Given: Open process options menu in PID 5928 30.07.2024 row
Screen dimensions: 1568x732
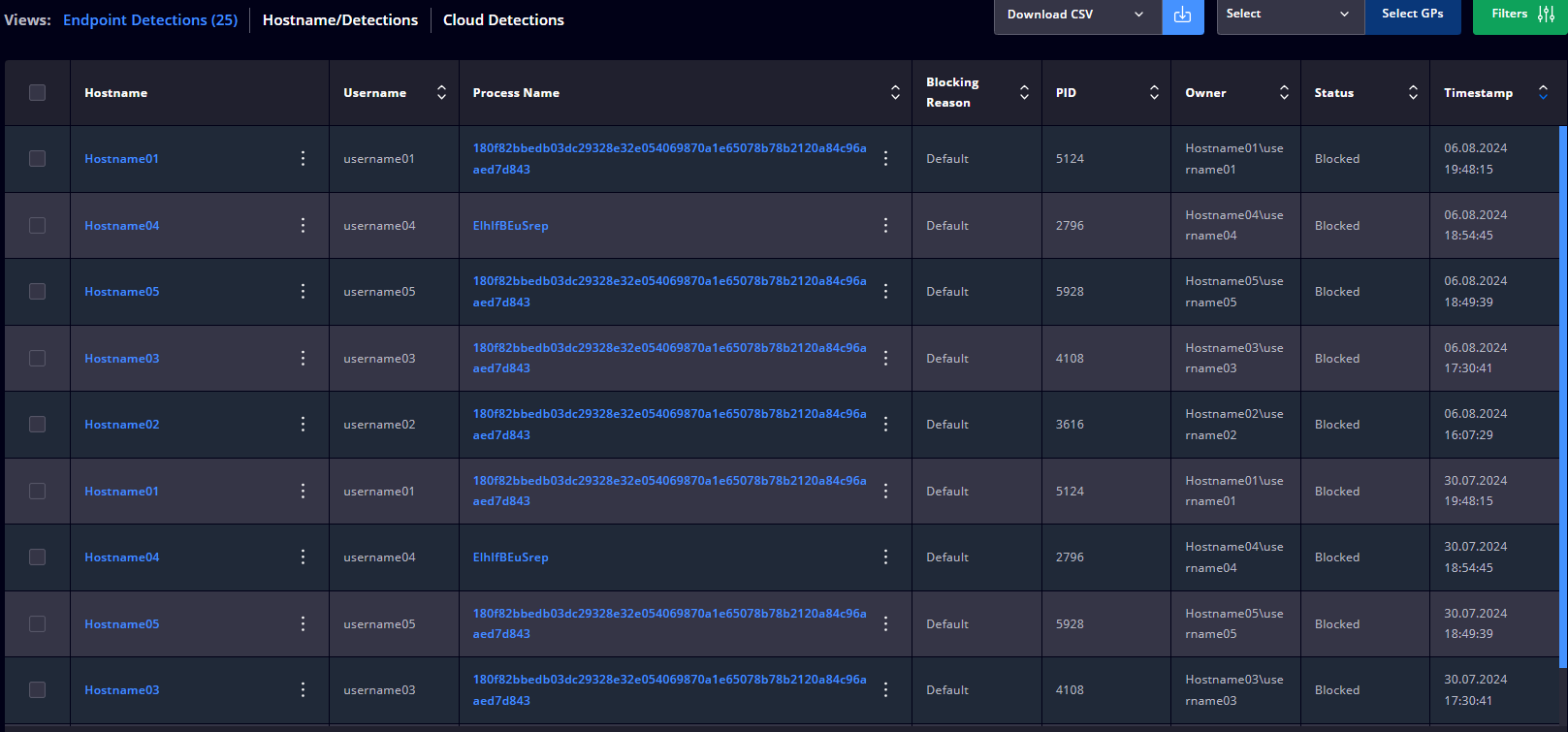Looking at the screenshot, I should click(x=885, y=623).
